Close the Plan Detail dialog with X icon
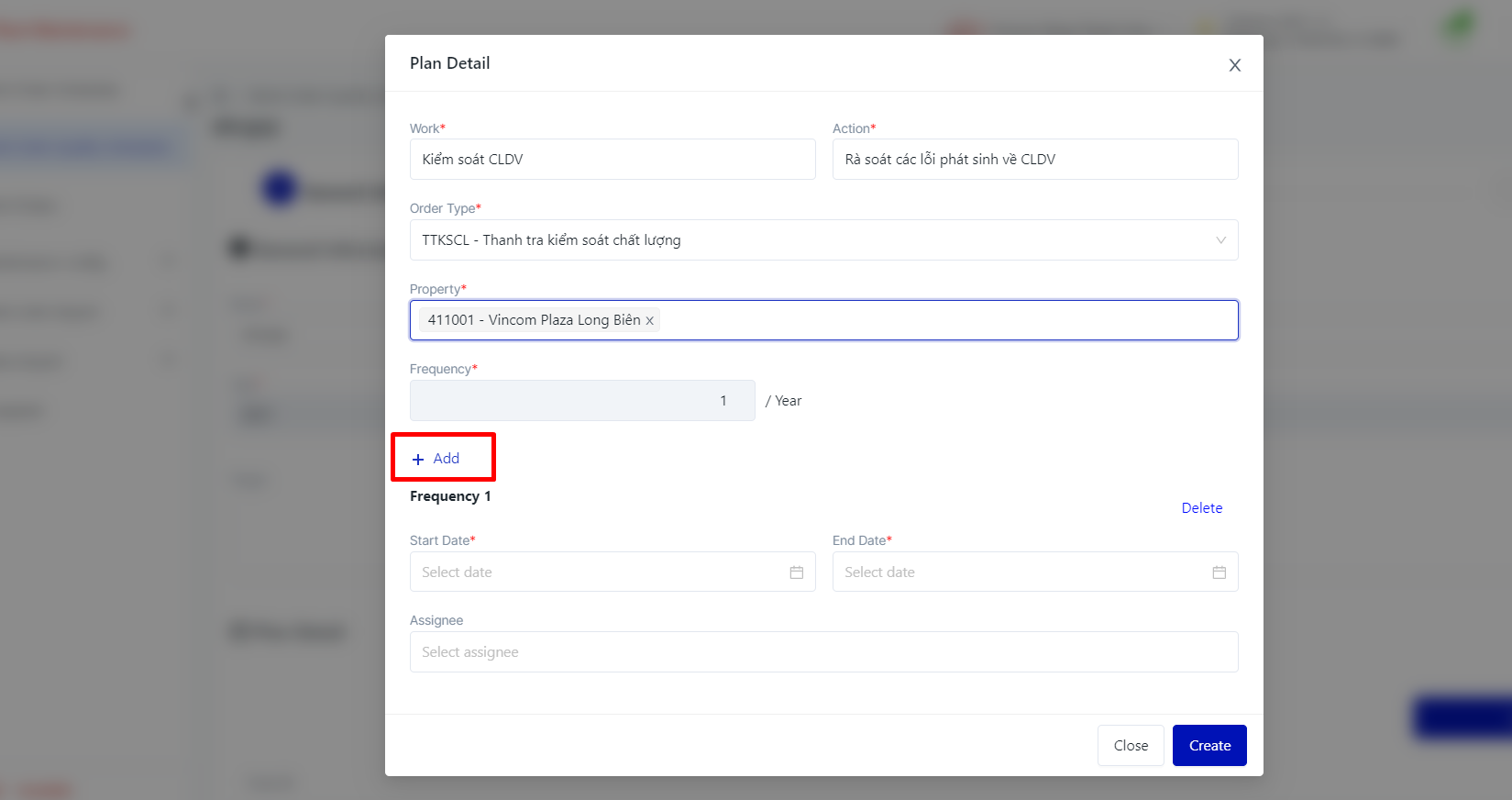Screen dimensions: 1512x800 [x=1234, y=65]
